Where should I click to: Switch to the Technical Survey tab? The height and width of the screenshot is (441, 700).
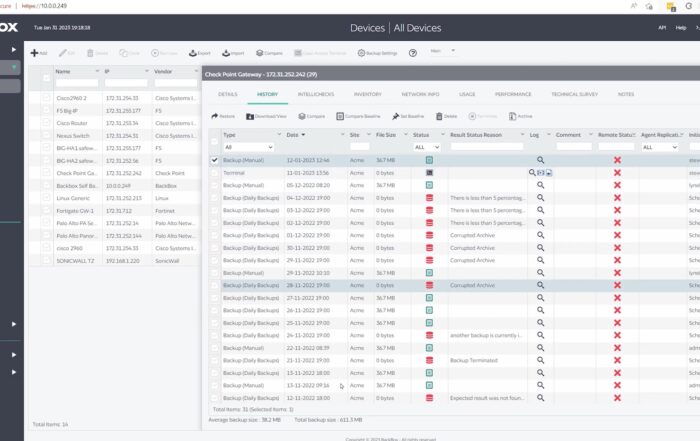coord(575,94)
